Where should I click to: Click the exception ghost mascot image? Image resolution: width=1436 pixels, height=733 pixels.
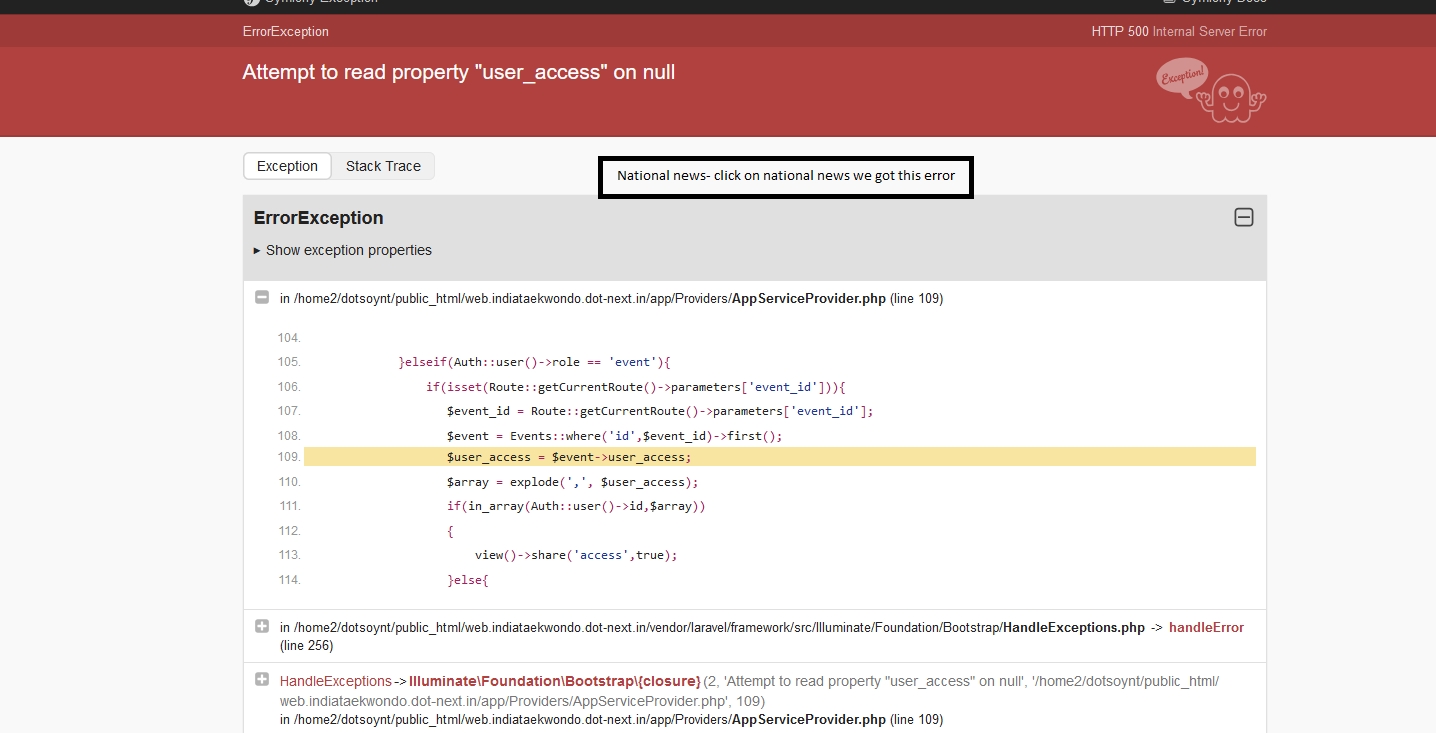(1211, 90)
